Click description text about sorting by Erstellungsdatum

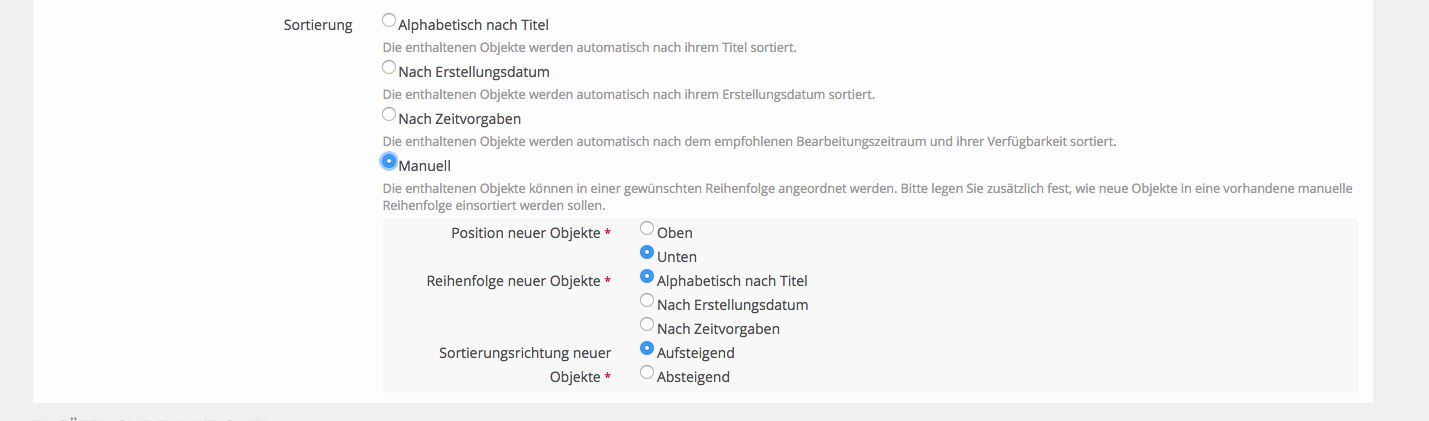click(628, 94)
